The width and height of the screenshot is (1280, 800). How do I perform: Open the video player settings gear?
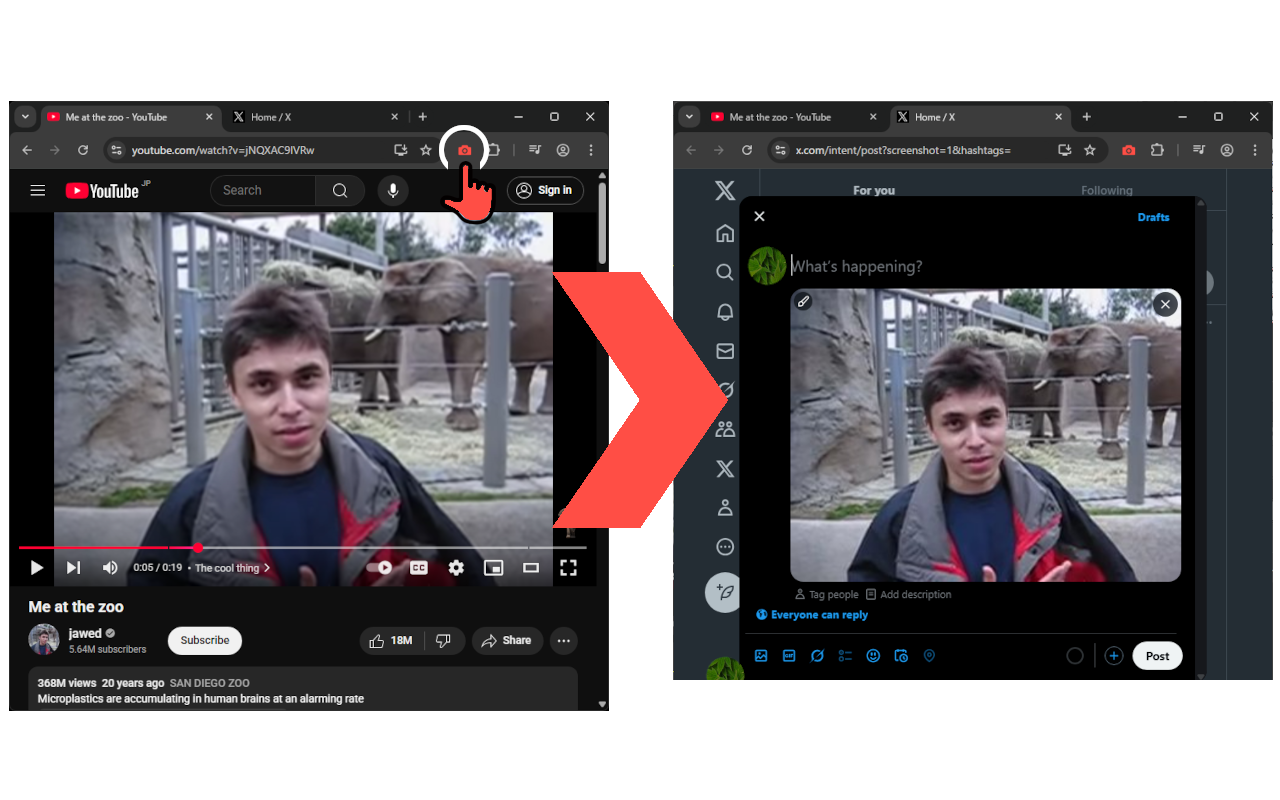click(456, 568)
